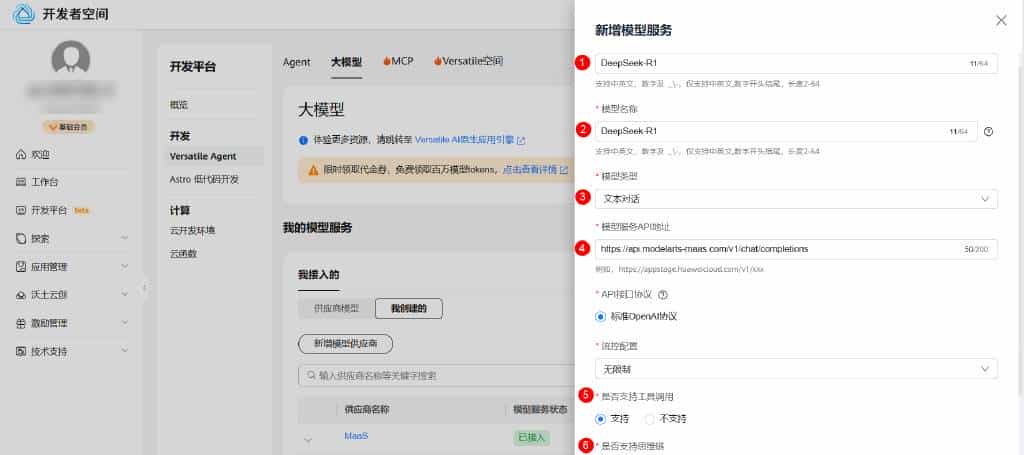Screen dimensions: 1024x455
Task: Click the user avatar picture
Action: pos(71,59)
